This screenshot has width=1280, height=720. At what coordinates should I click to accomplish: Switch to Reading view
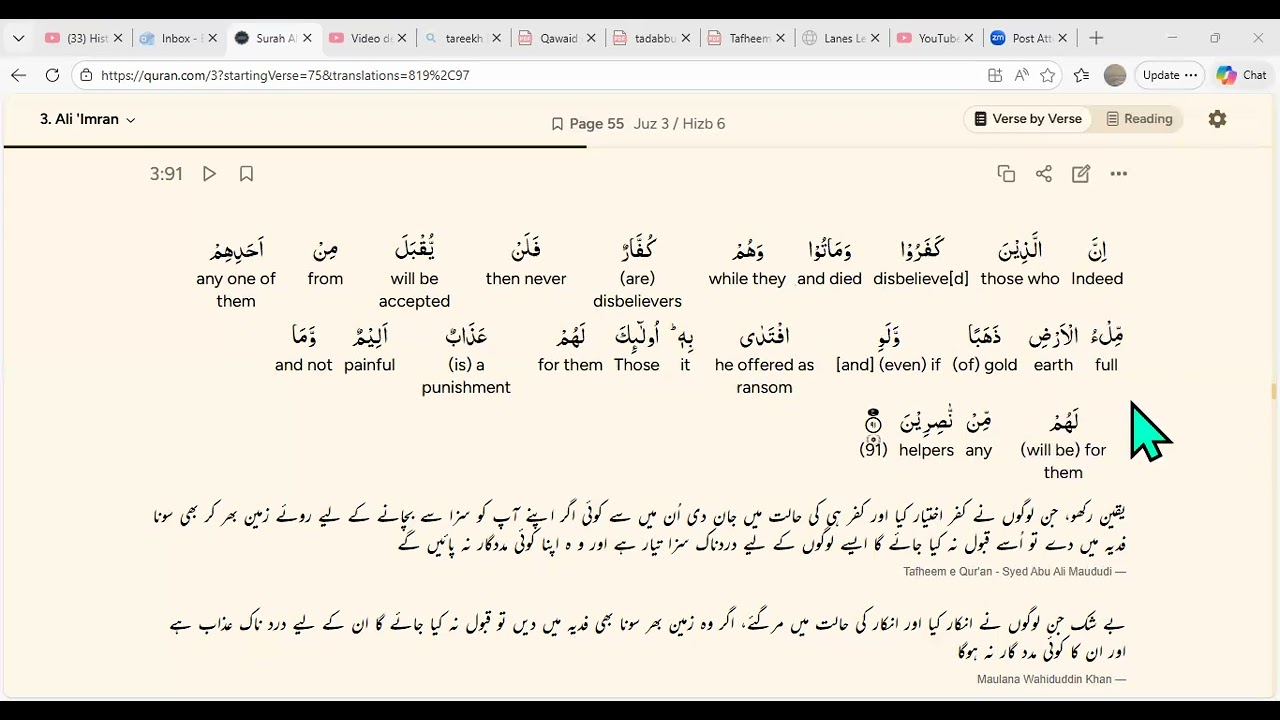pyautogui.click(x=1139, y=119)
